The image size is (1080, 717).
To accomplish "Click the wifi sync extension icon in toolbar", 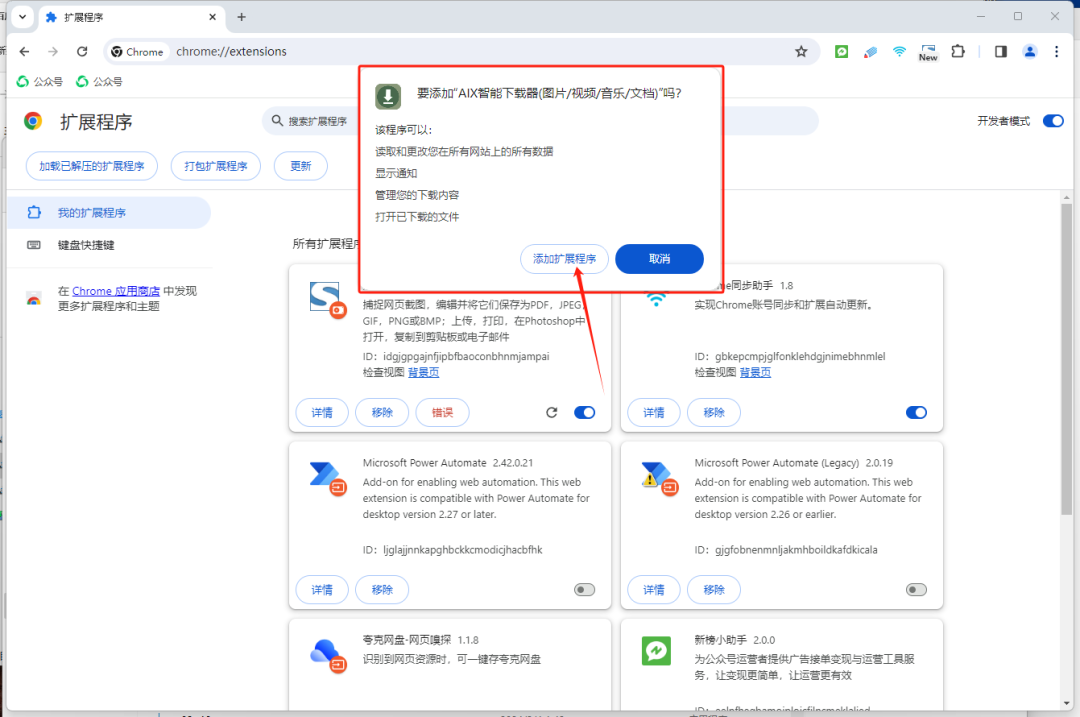I will click(x=900, y=52).
